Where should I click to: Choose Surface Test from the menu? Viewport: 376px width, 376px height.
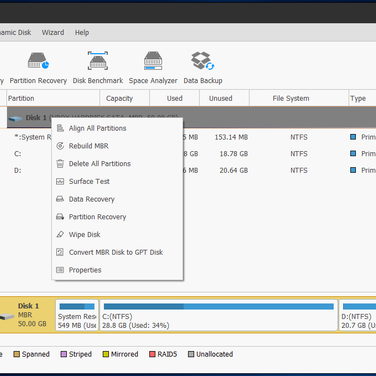[117, 181]
